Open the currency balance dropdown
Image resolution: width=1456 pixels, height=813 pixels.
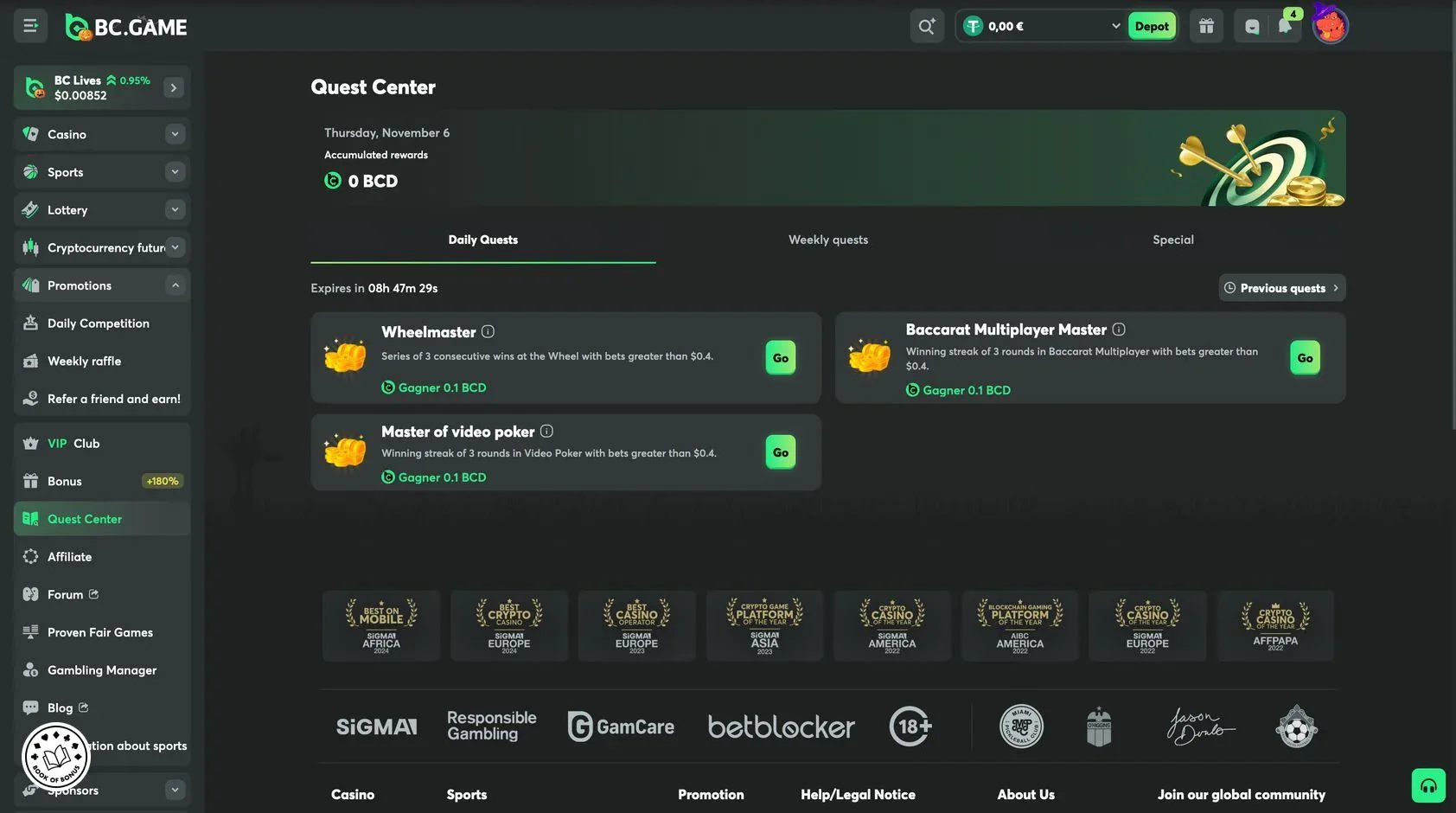pos(1042,26)
